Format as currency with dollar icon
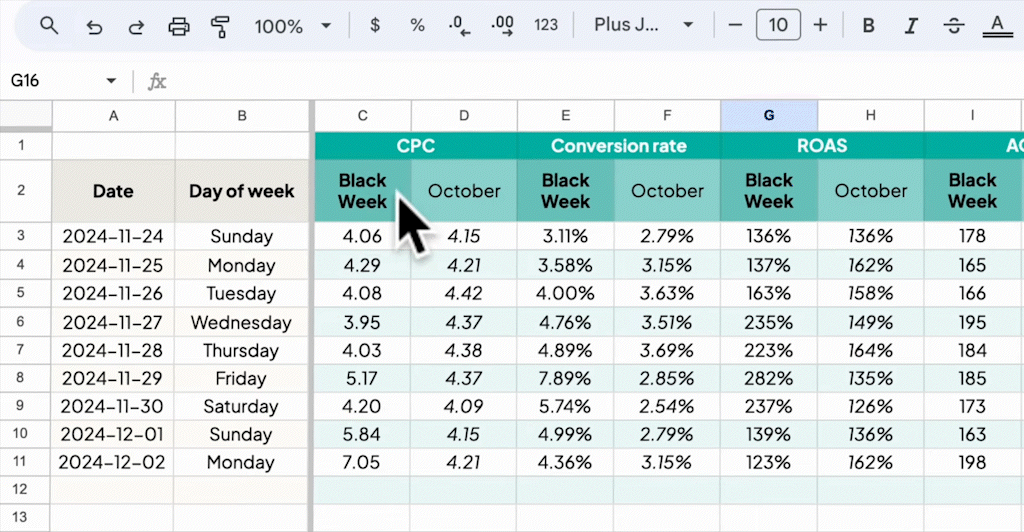Screen dimensions: 1024x532 pyautogui.click(x=375, y=26)
